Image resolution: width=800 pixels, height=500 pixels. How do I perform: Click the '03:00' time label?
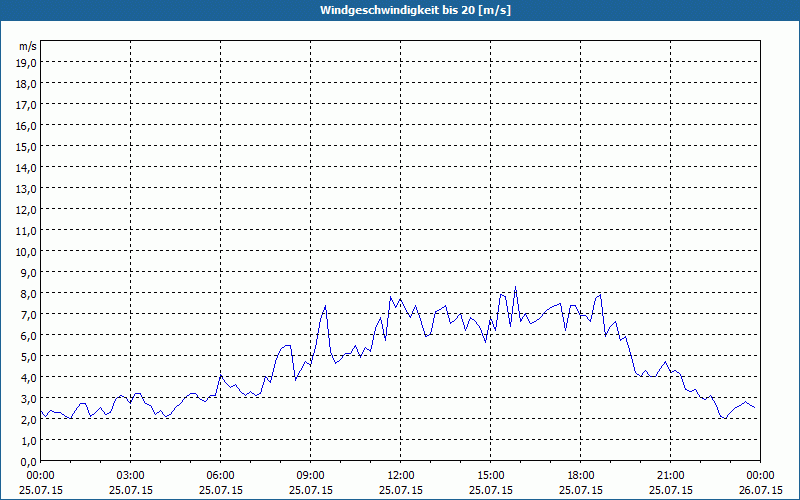pyautogui.click(x=131, y=476)
